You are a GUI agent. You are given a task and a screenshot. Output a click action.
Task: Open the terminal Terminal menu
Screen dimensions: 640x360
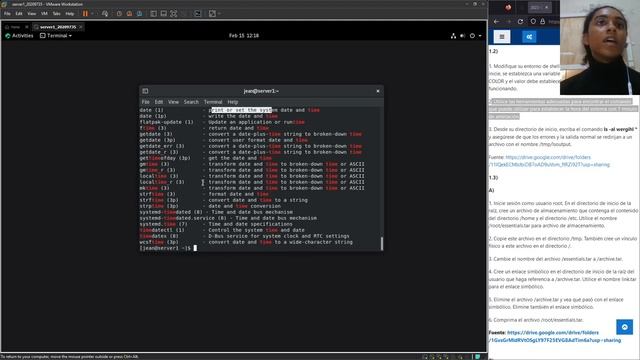(x=213, y=102)
